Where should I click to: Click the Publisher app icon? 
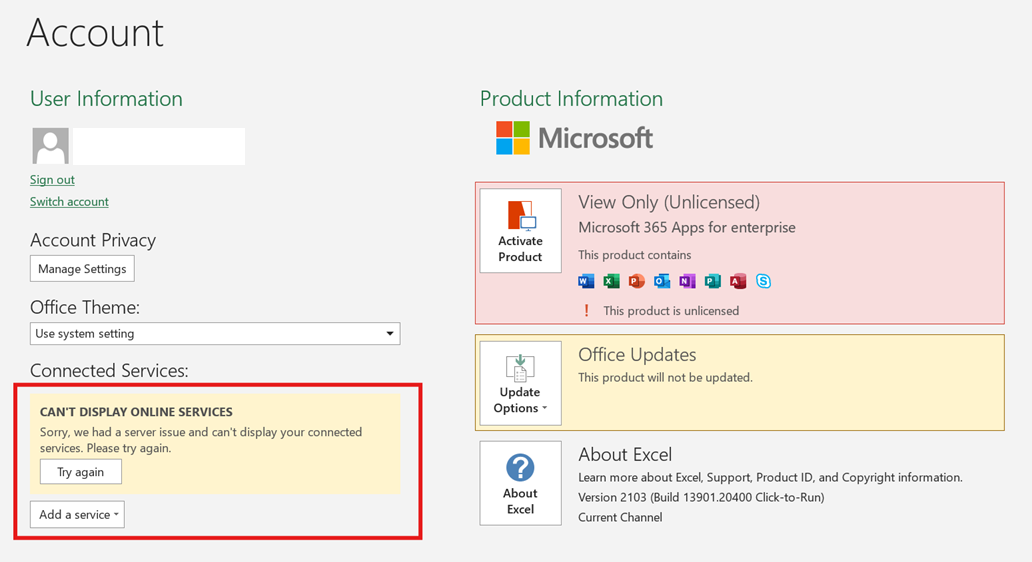712,281
